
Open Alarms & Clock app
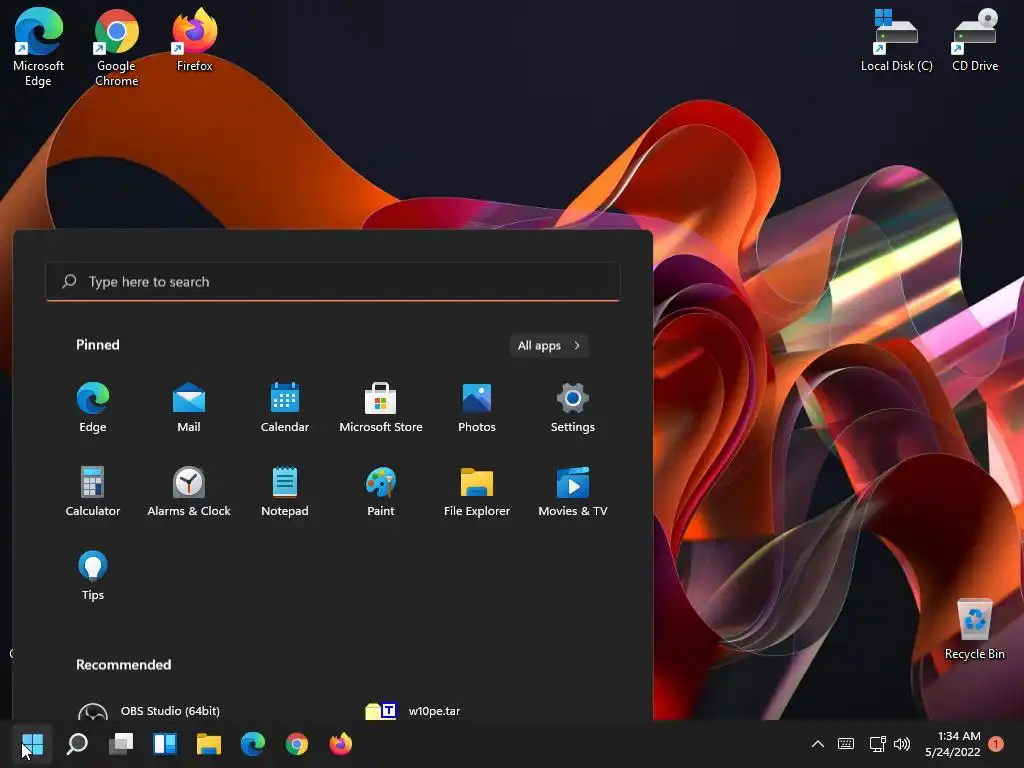pyautogui.click(x=189, y=492)
